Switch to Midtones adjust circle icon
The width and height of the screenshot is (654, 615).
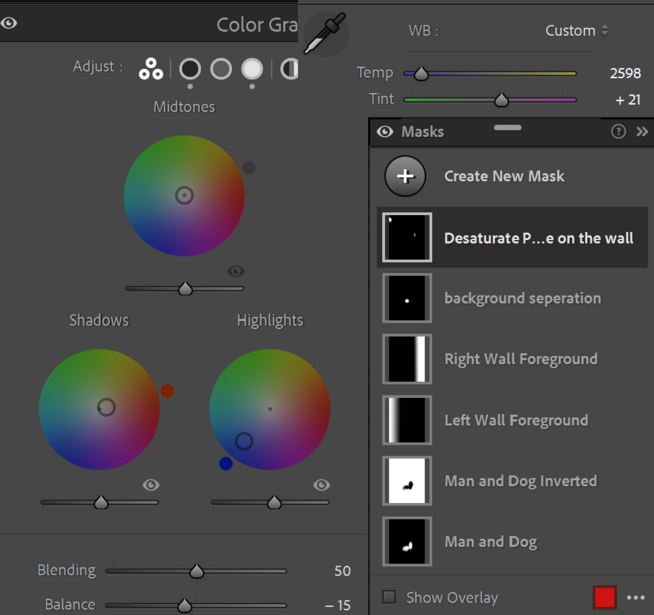pyautogui.click(x=221, y=69)
